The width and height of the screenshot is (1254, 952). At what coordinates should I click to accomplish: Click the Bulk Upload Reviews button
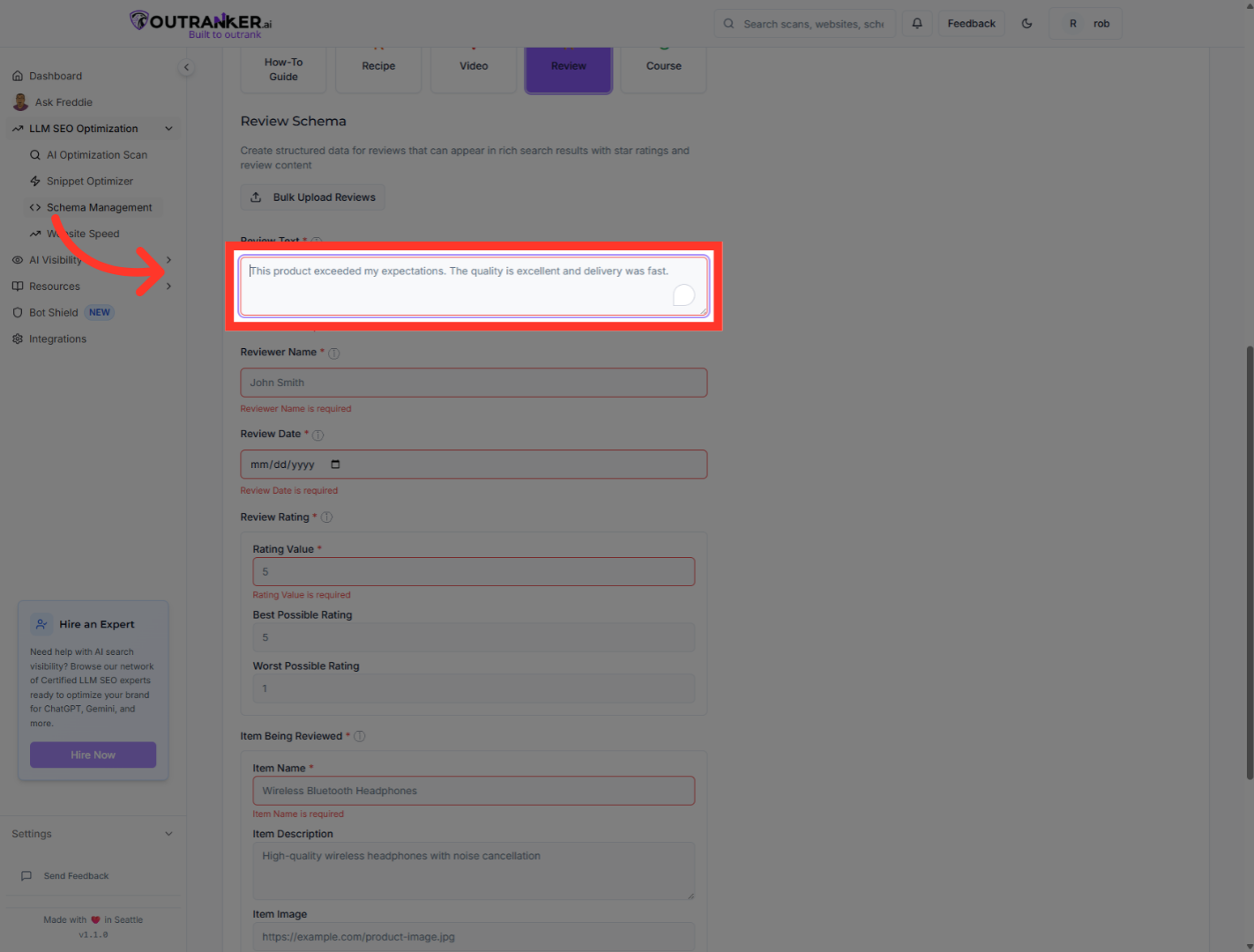pos(313,197)
